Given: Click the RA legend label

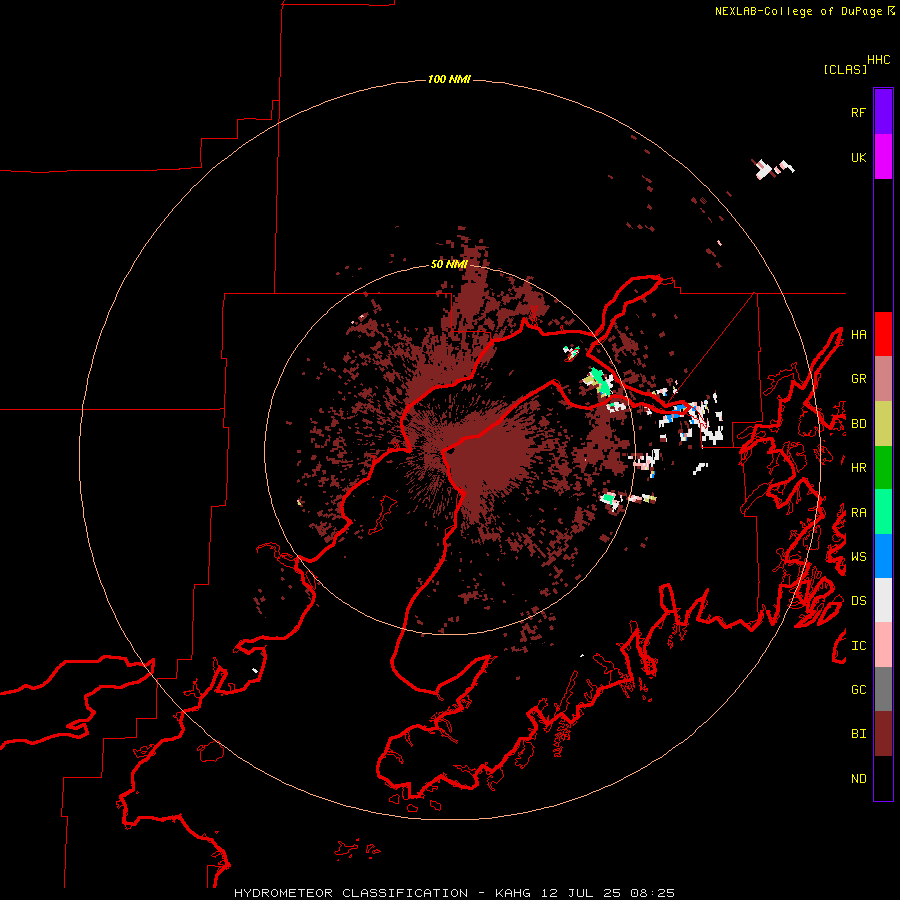Looking at the screenshot, I should coord(858,513).
